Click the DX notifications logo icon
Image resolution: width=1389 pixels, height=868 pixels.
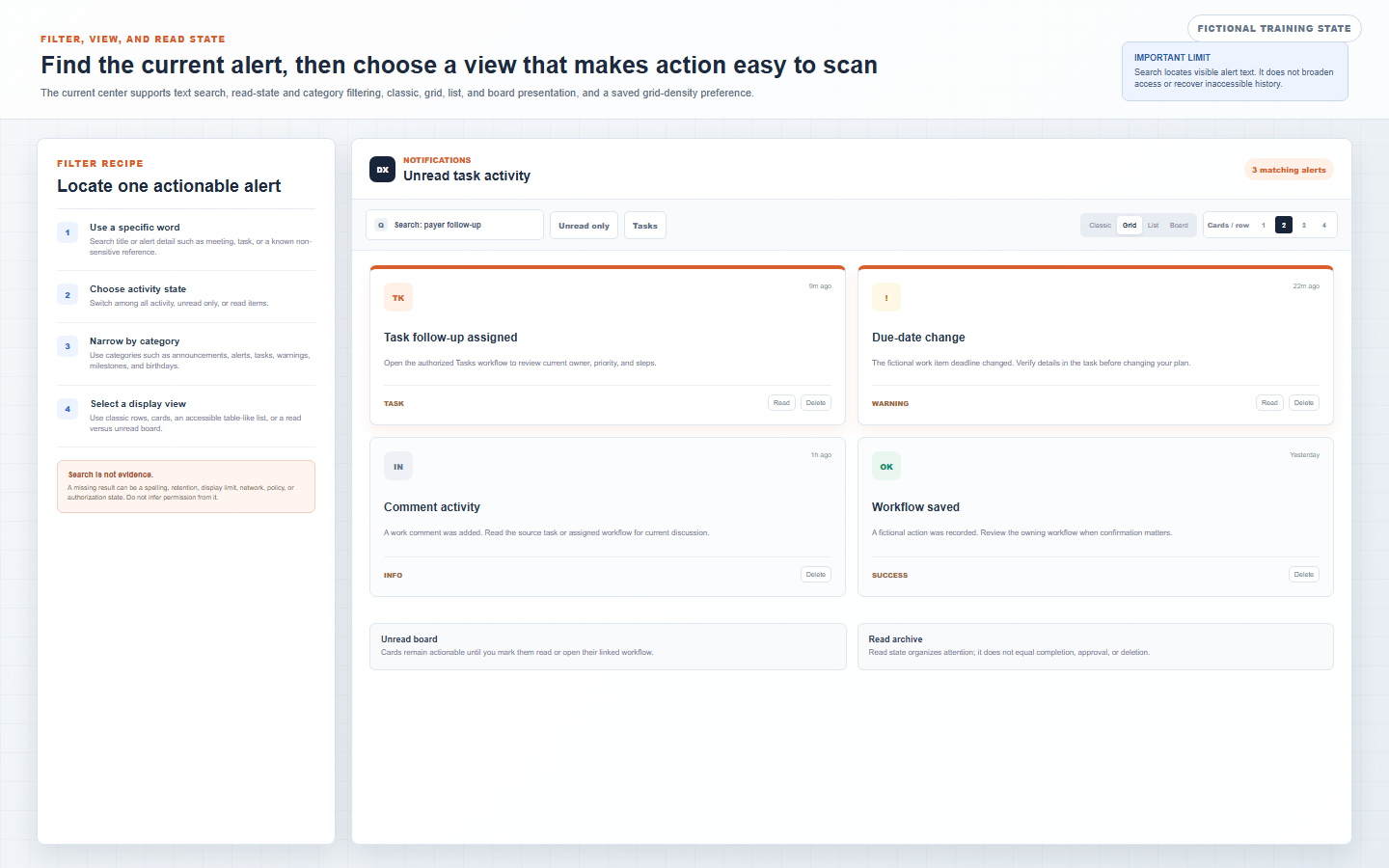[x=382, y=169]
